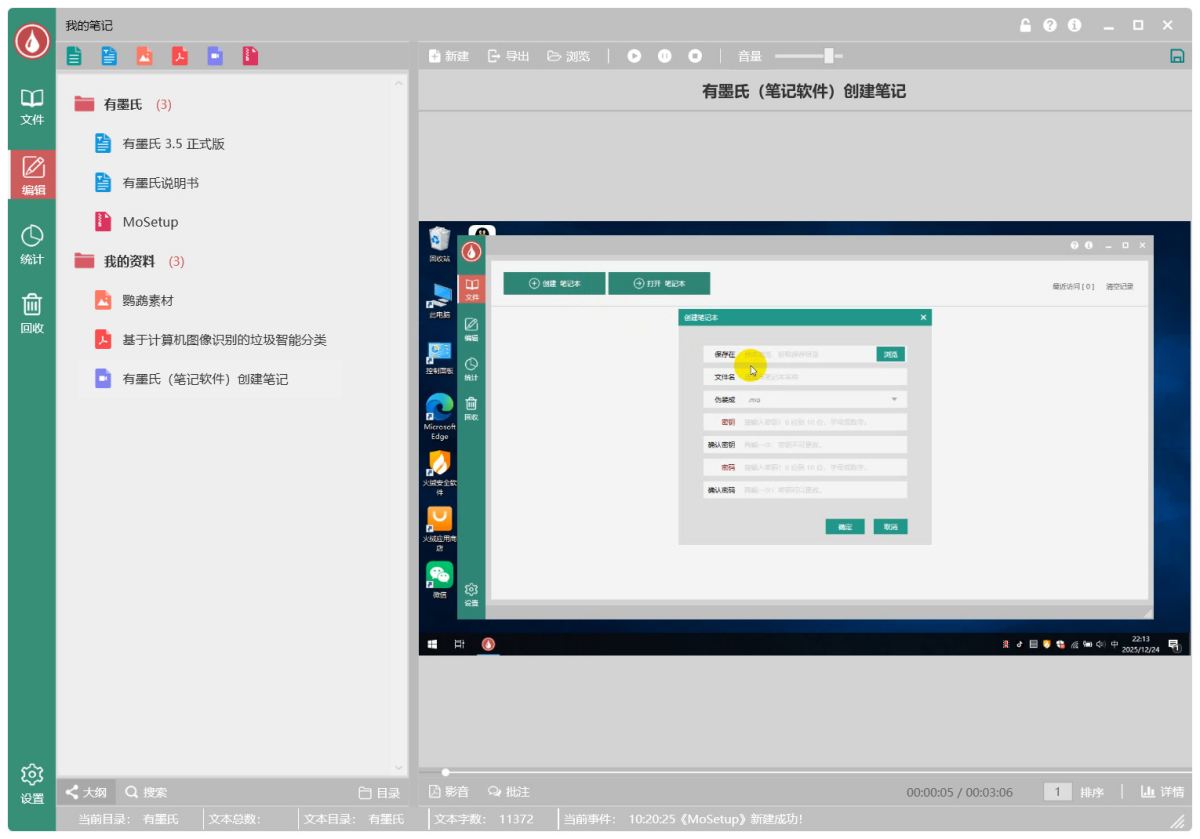Click 导出 (Export) in the toolbar
This screenshot has width=1200, height=839.
coord(508,56)
